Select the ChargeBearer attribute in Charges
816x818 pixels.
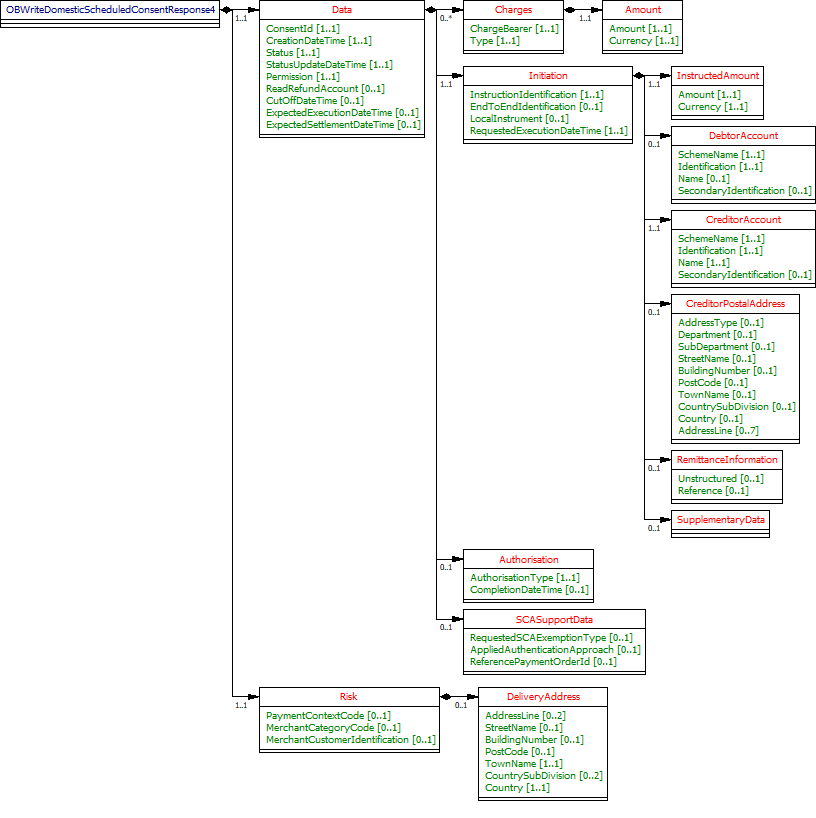tap(514, 29)
